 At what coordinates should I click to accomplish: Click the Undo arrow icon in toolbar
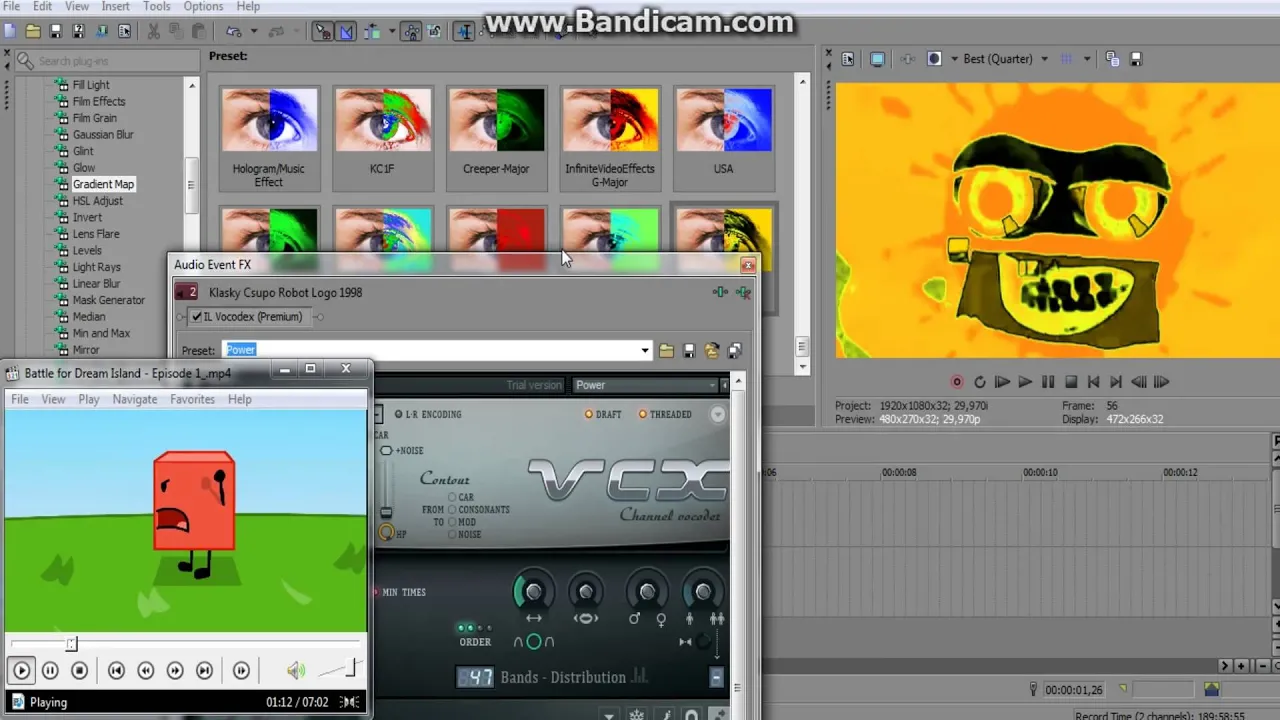[x=234, y=31]
